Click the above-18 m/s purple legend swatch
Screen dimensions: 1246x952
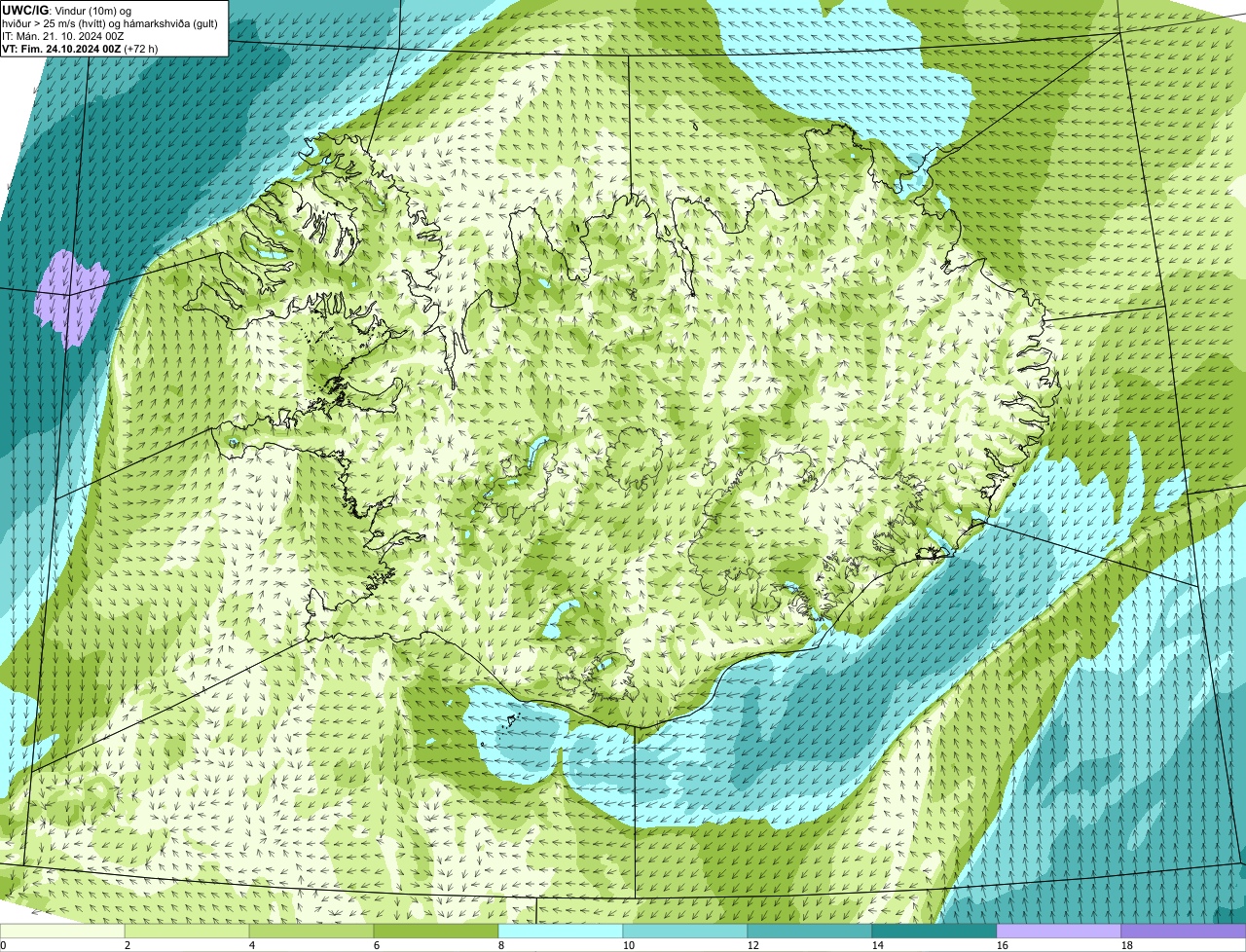pyautogui.click(x=1184, y=931)
